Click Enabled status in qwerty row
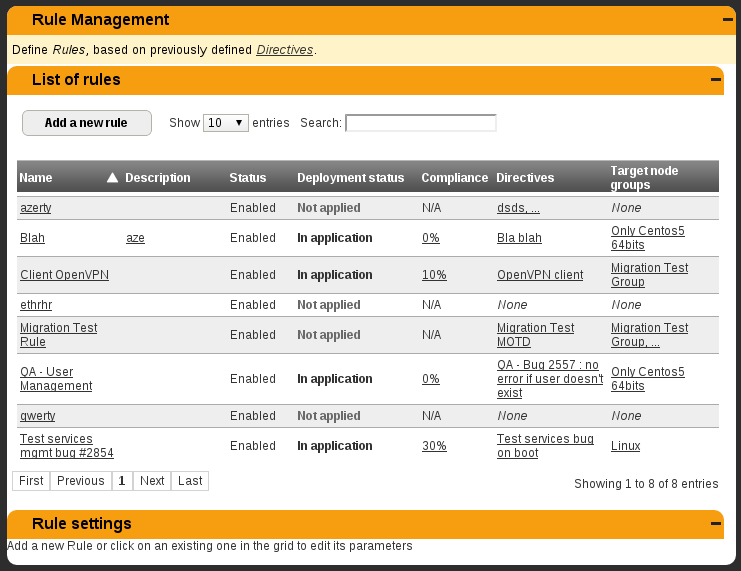Viewport: 741px width, 571px height. coord(253,416)
